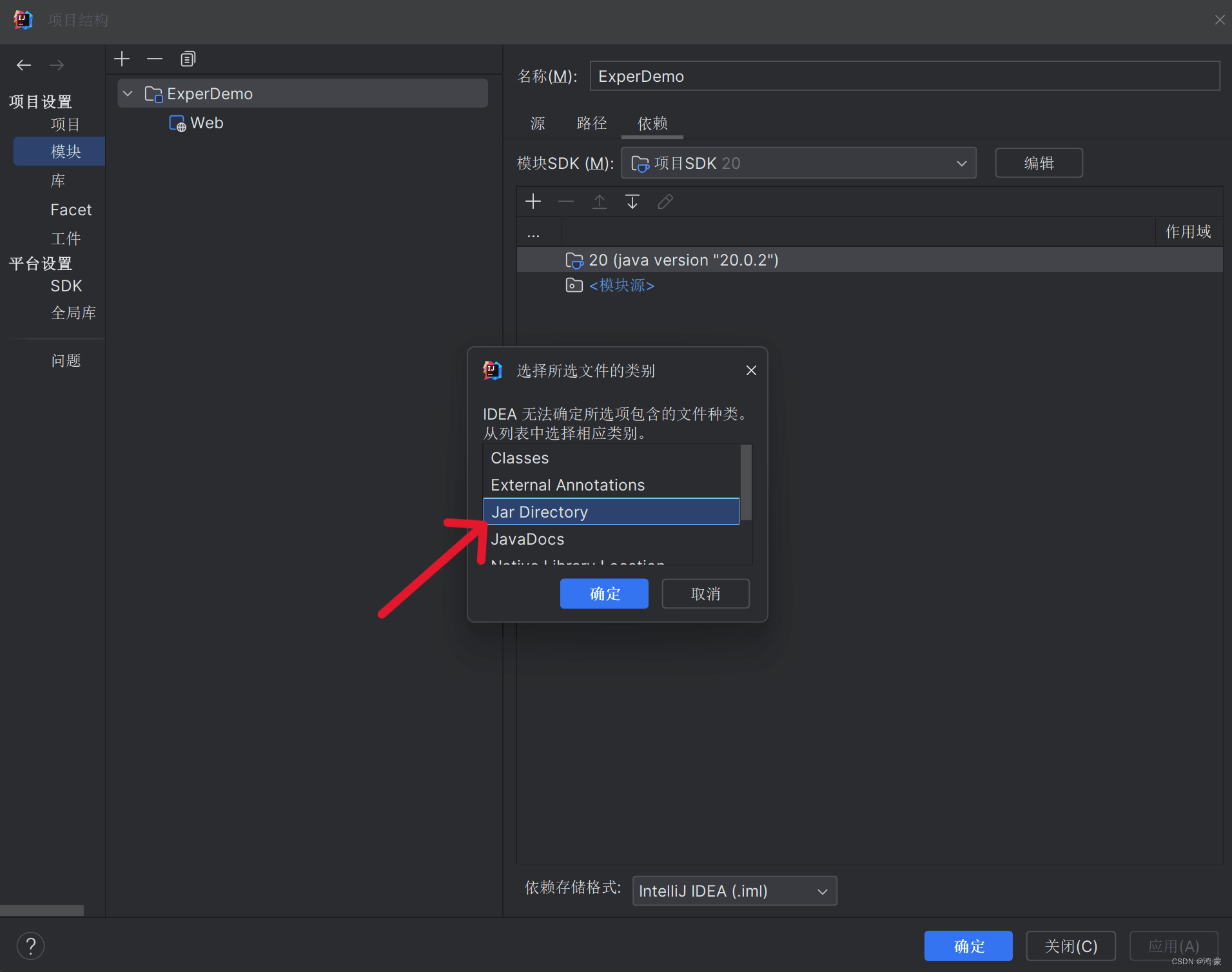Image resolution: width=1232 pixels, height=972 pixels.
Task: Click sidebar horizontal scrollbar at bottom
Action: tap(42, 911)
